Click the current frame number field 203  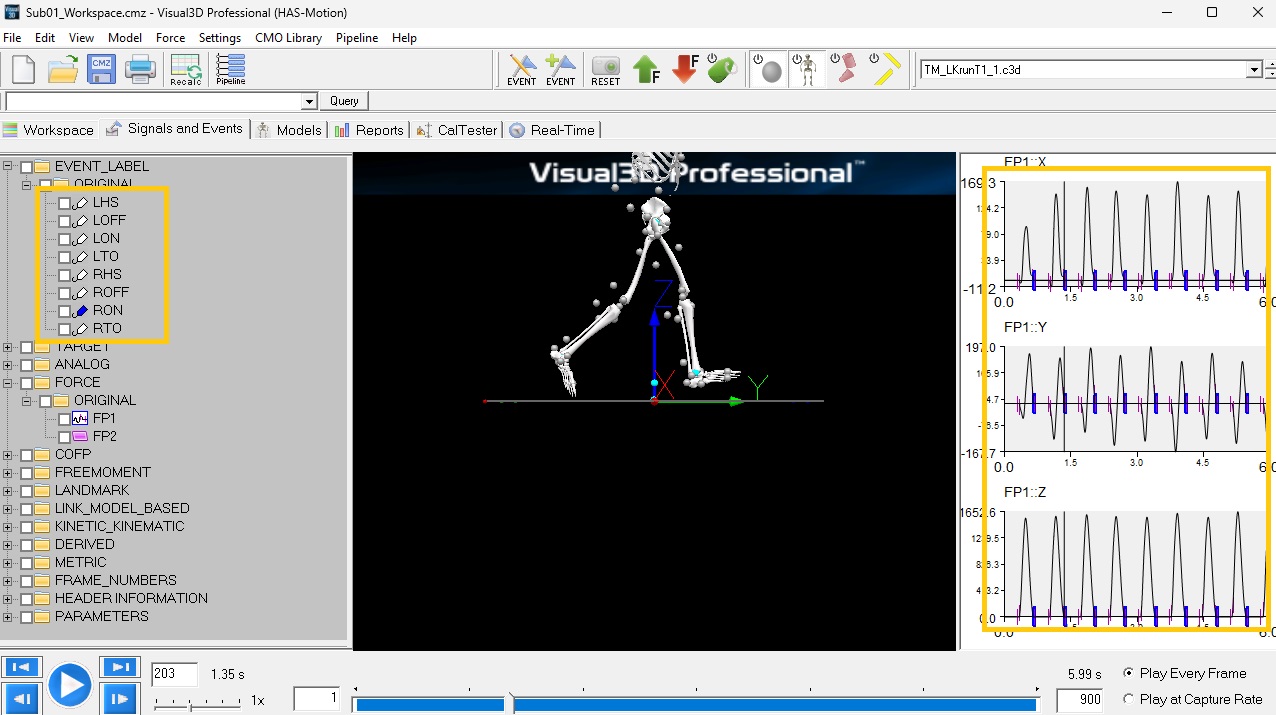pos(175,674)
